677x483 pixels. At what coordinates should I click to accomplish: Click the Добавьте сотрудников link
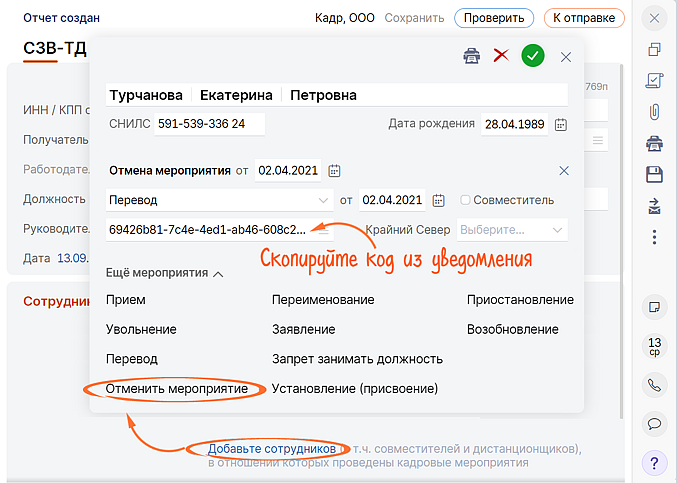272,449
